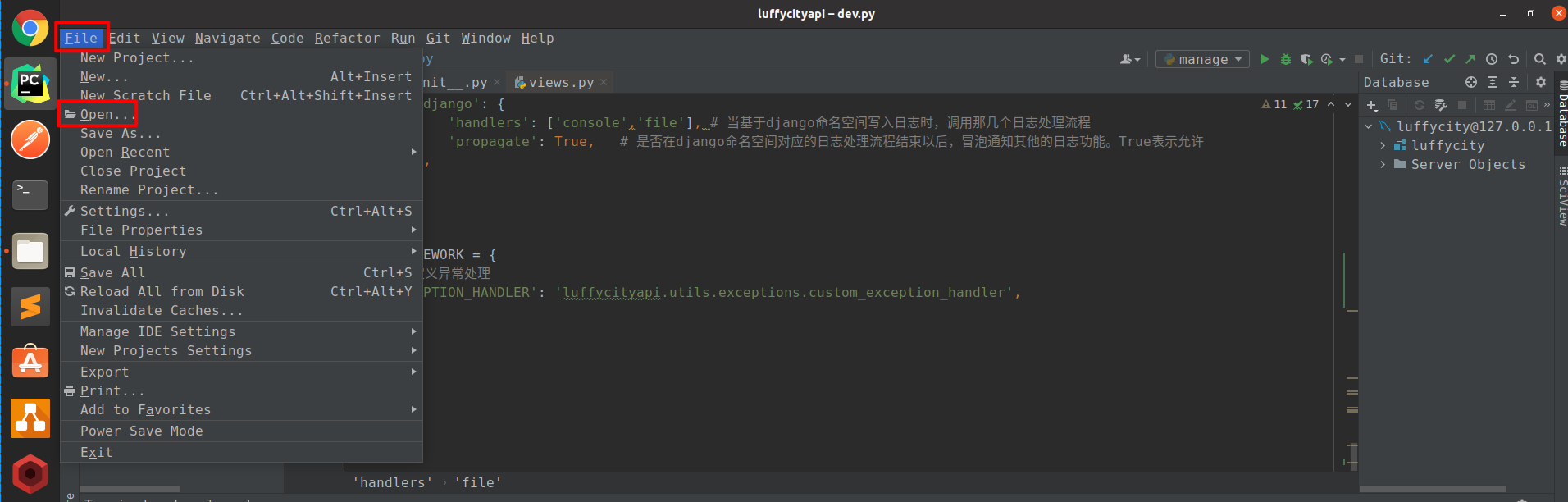Select New Project... from the File menu
The height and width of the screenshot is (502, 1568).
coord(241,58)
